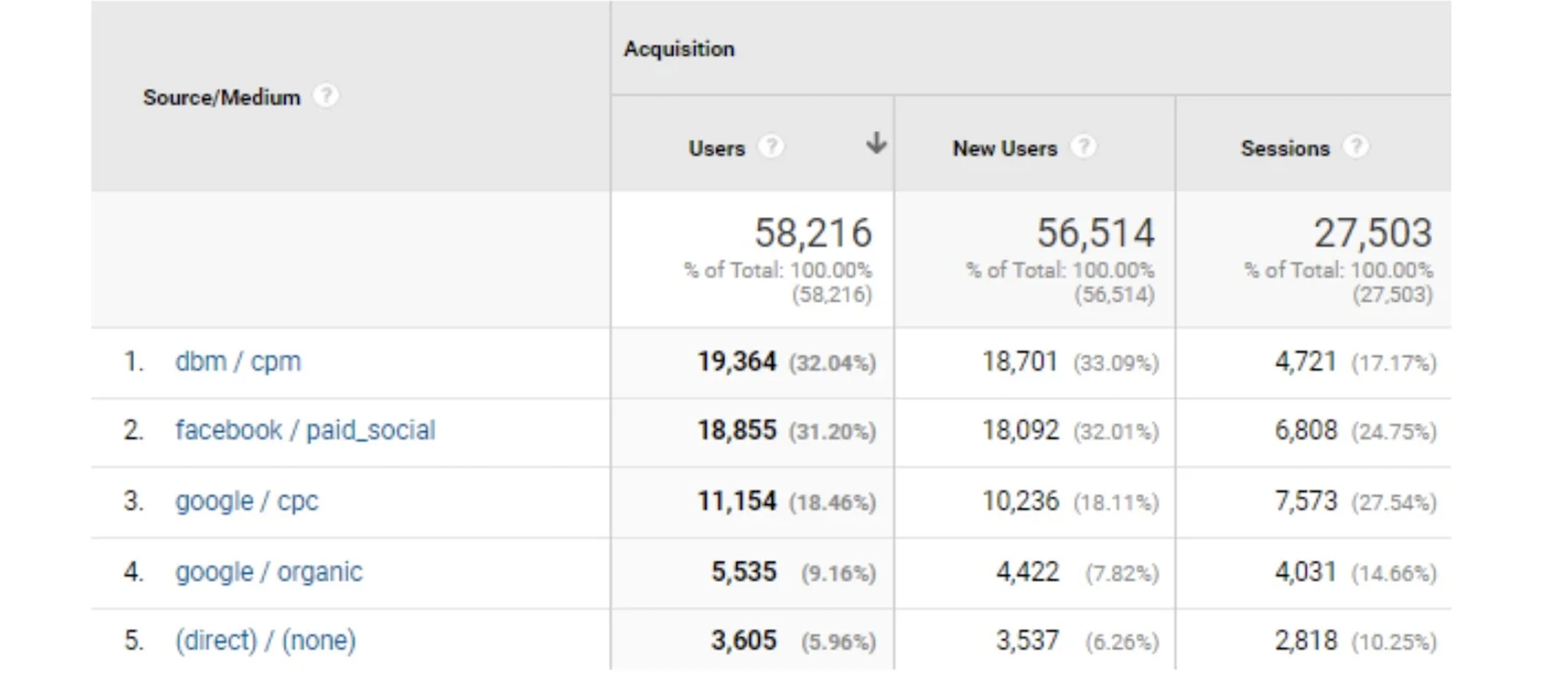Open the google / organic source link

(x=268, y=572)
